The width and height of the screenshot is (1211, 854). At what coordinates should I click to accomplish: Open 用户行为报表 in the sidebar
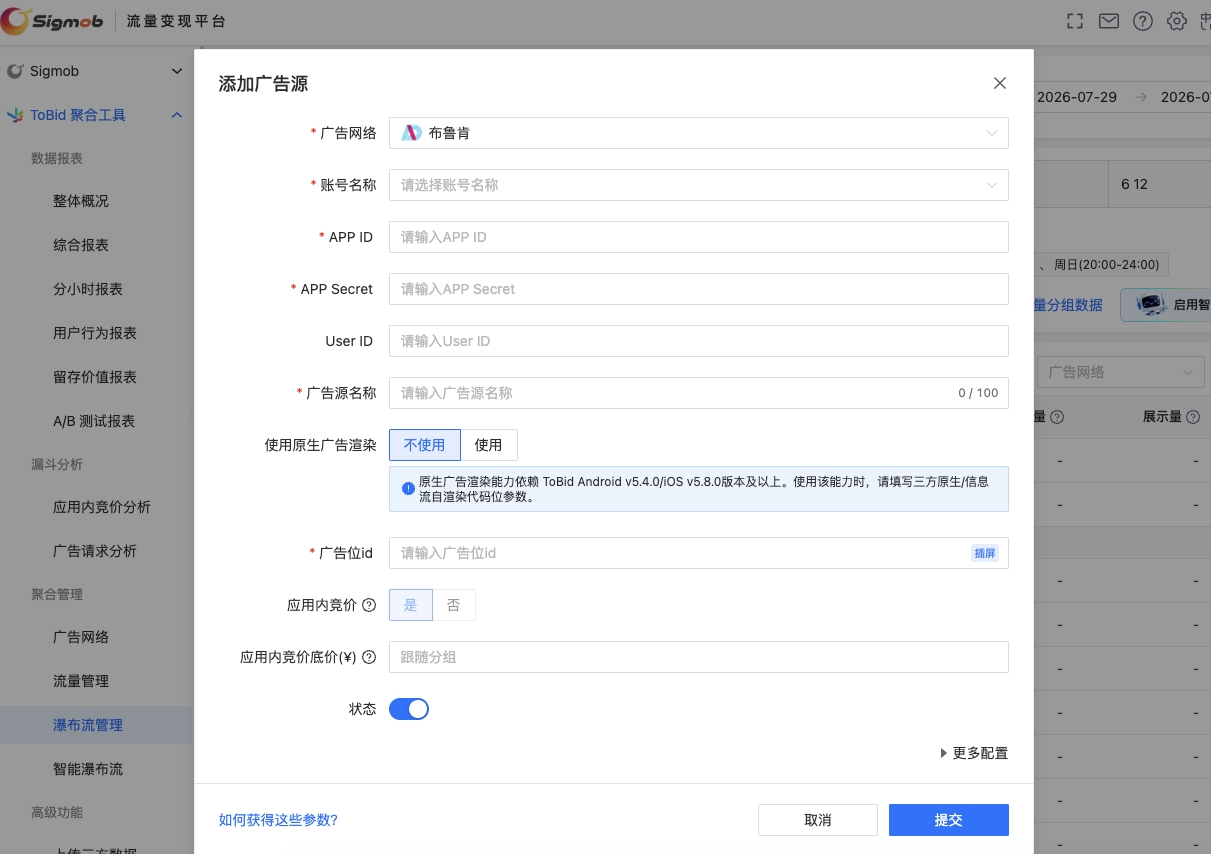[x=95, y=333]
